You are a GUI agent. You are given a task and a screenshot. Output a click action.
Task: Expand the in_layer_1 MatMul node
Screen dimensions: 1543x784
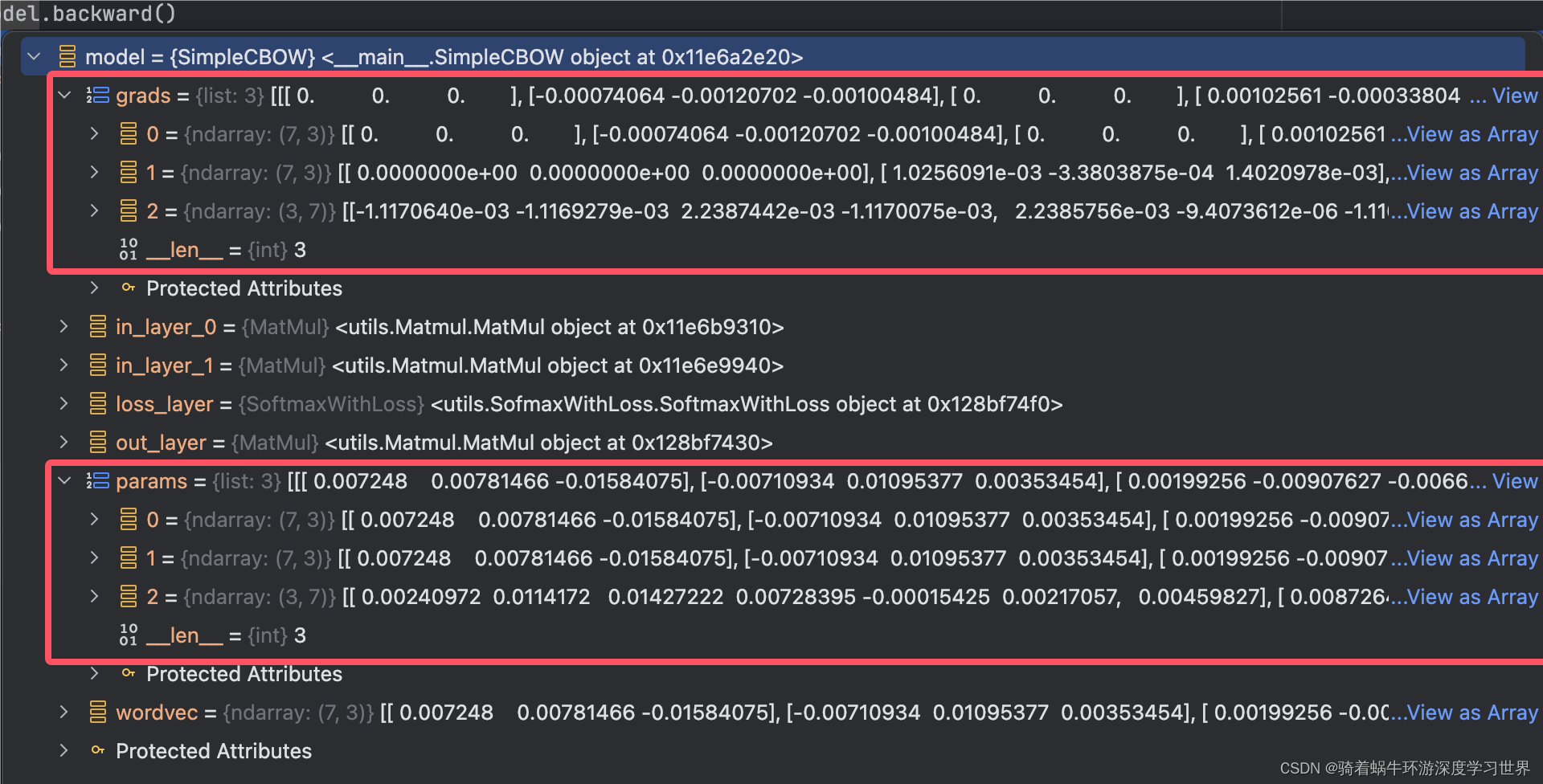pos(63,365)
